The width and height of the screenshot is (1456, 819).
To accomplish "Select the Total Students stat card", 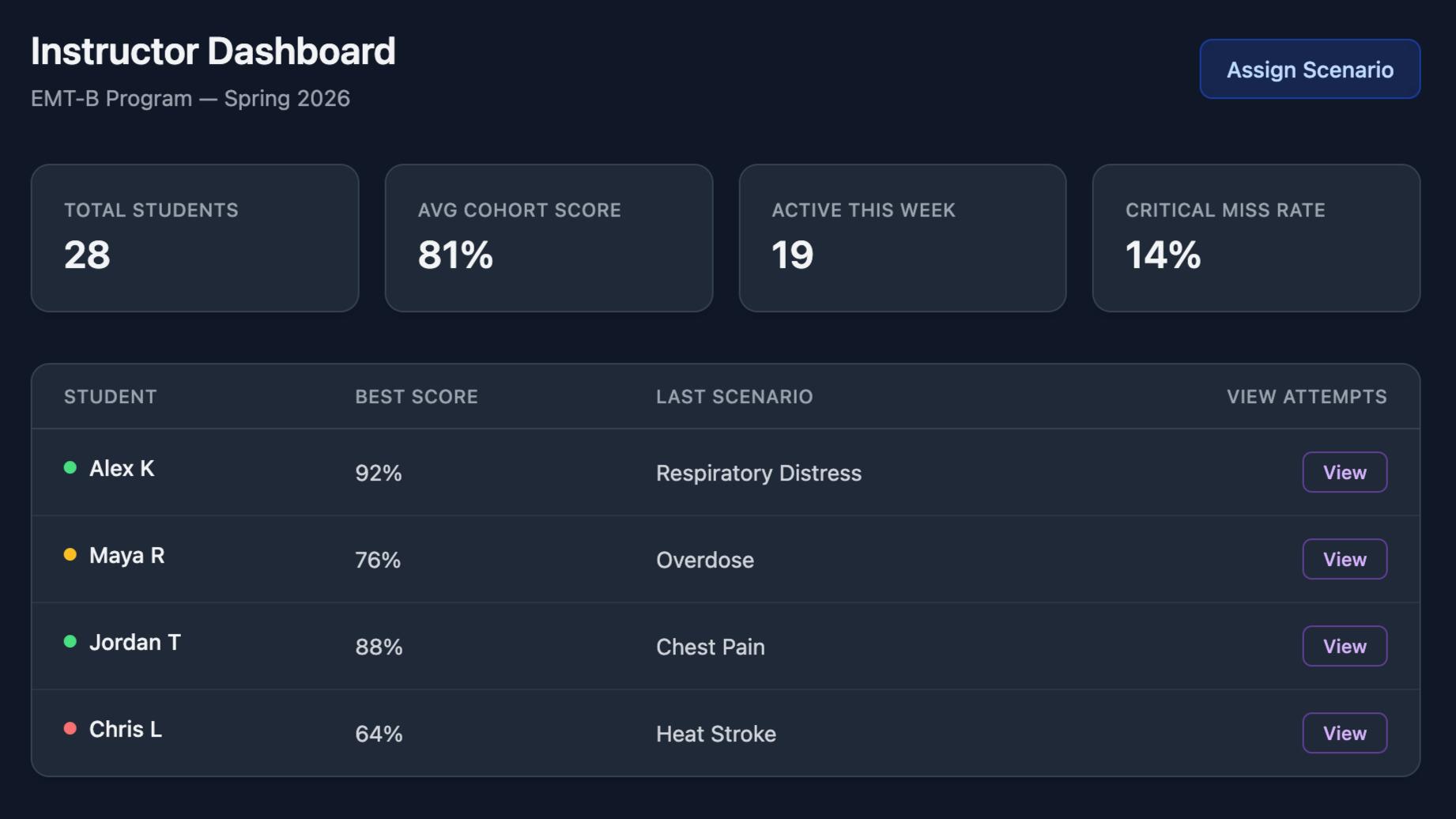I will [x=194, y=237].
